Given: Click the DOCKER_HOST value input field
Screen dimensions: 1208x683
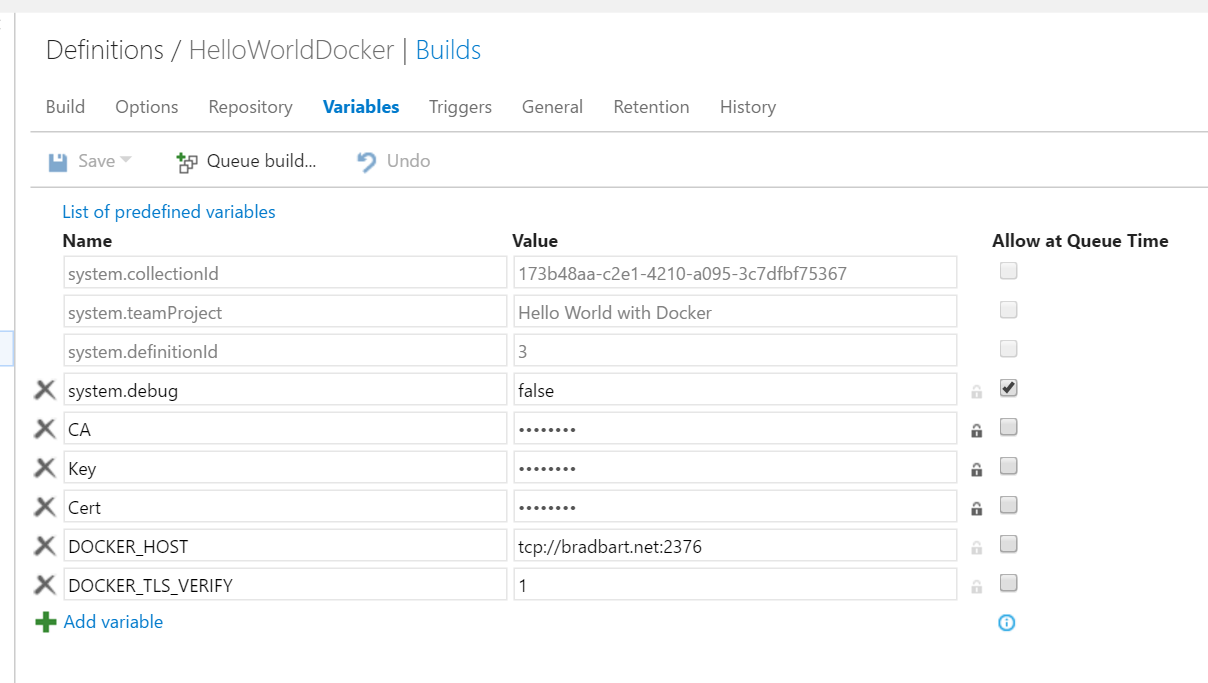Looking at the screenshot, I should 734,546.
